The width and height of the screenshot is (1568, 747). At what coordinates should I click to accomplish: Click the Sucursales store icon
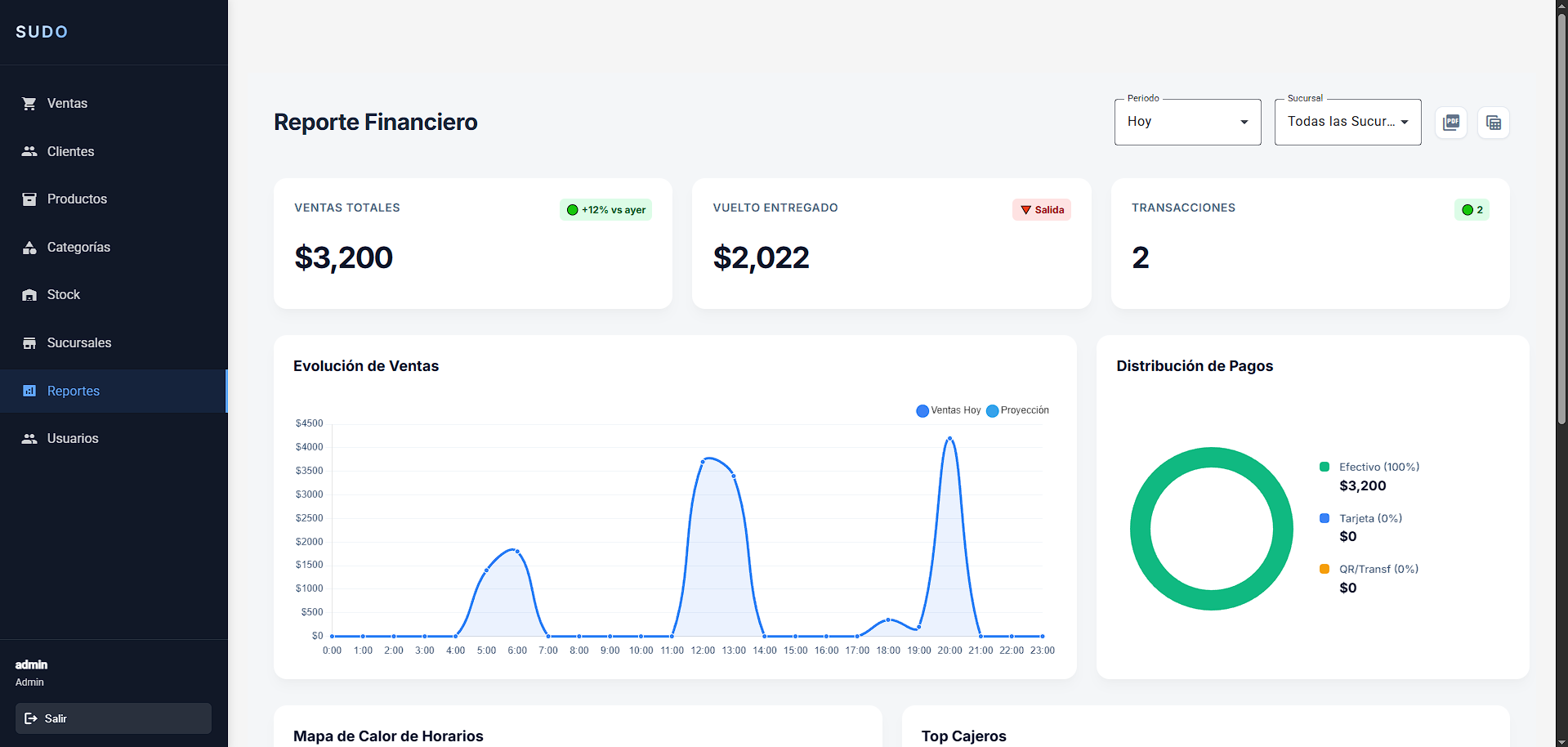[x=29, y=343]
